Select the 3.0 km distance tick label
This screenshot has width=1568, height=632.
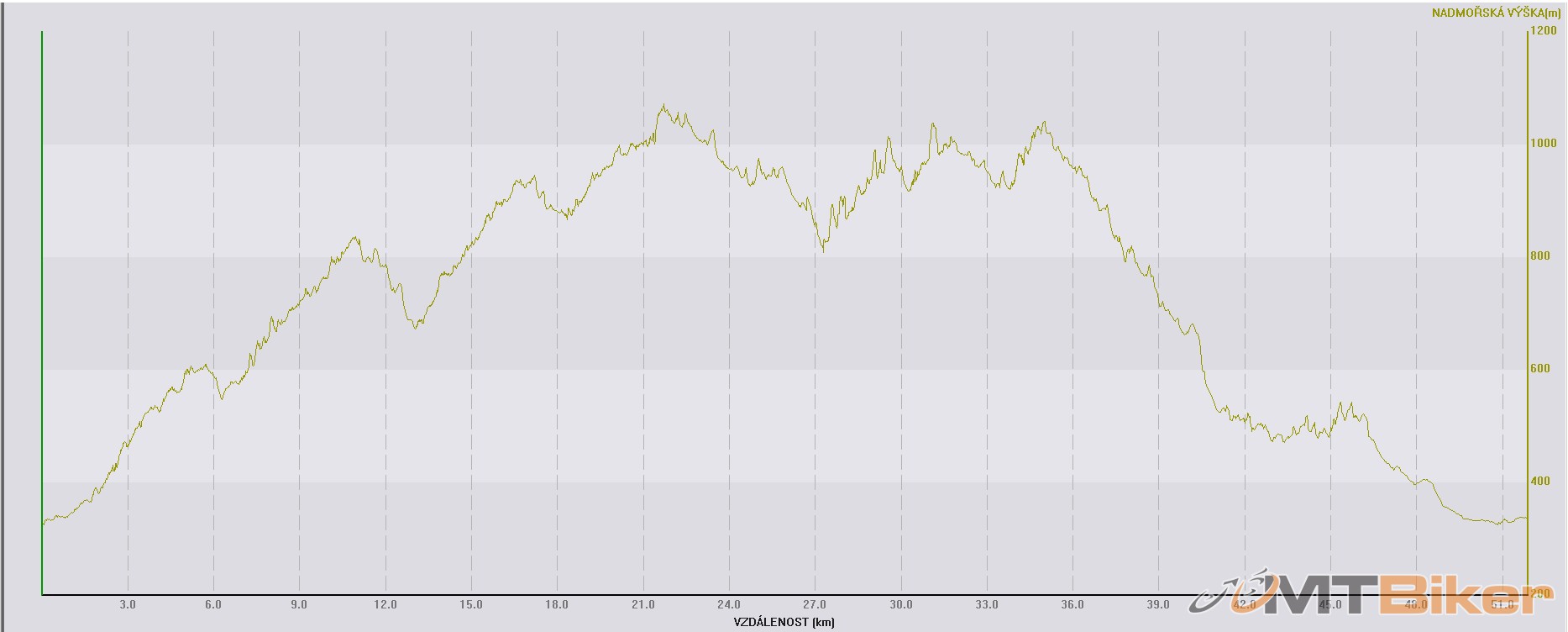(x=128, y=604)
